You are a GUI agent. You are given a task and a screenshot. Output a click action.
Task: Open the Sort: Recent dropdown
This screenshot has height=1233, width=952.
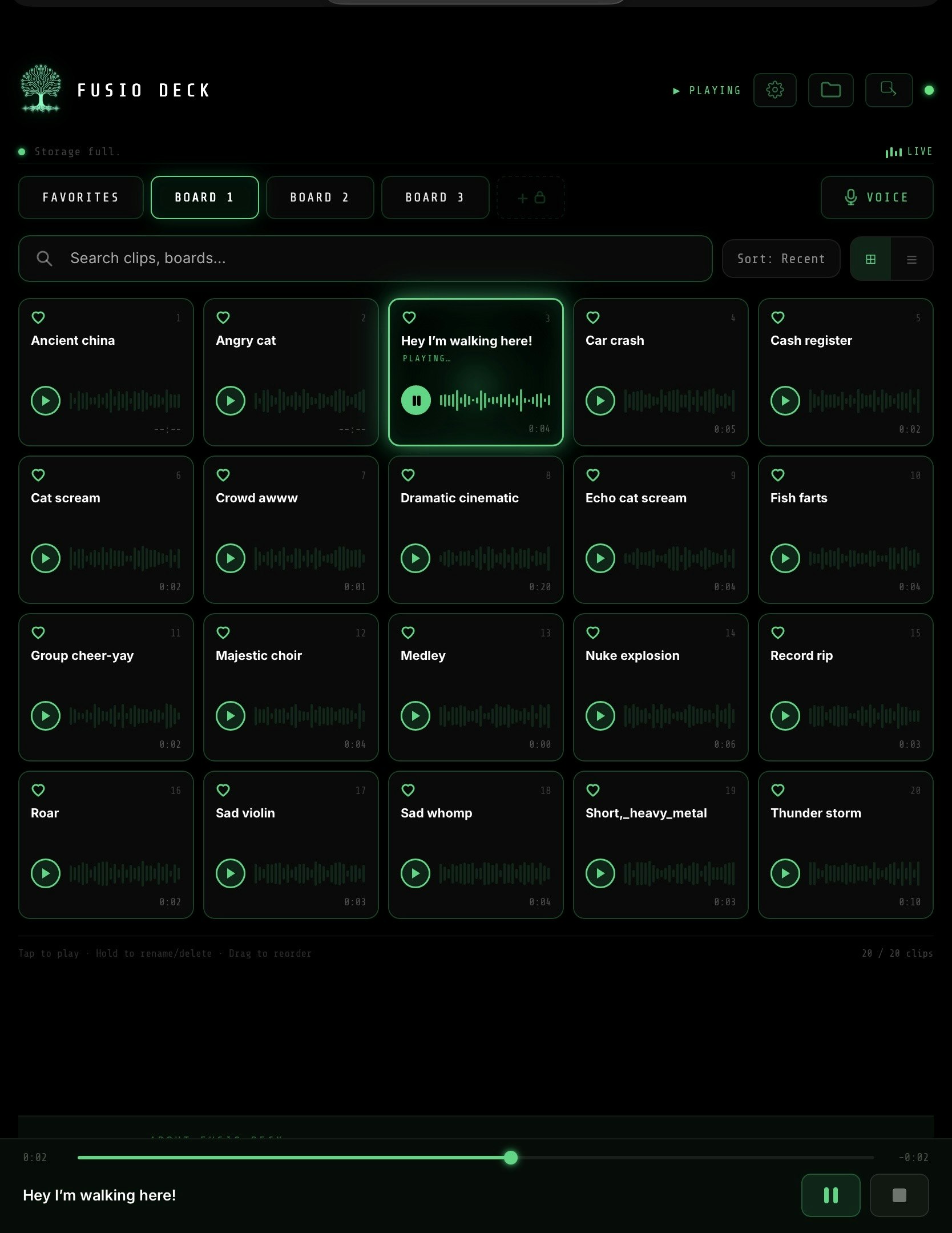click(781, 259)
